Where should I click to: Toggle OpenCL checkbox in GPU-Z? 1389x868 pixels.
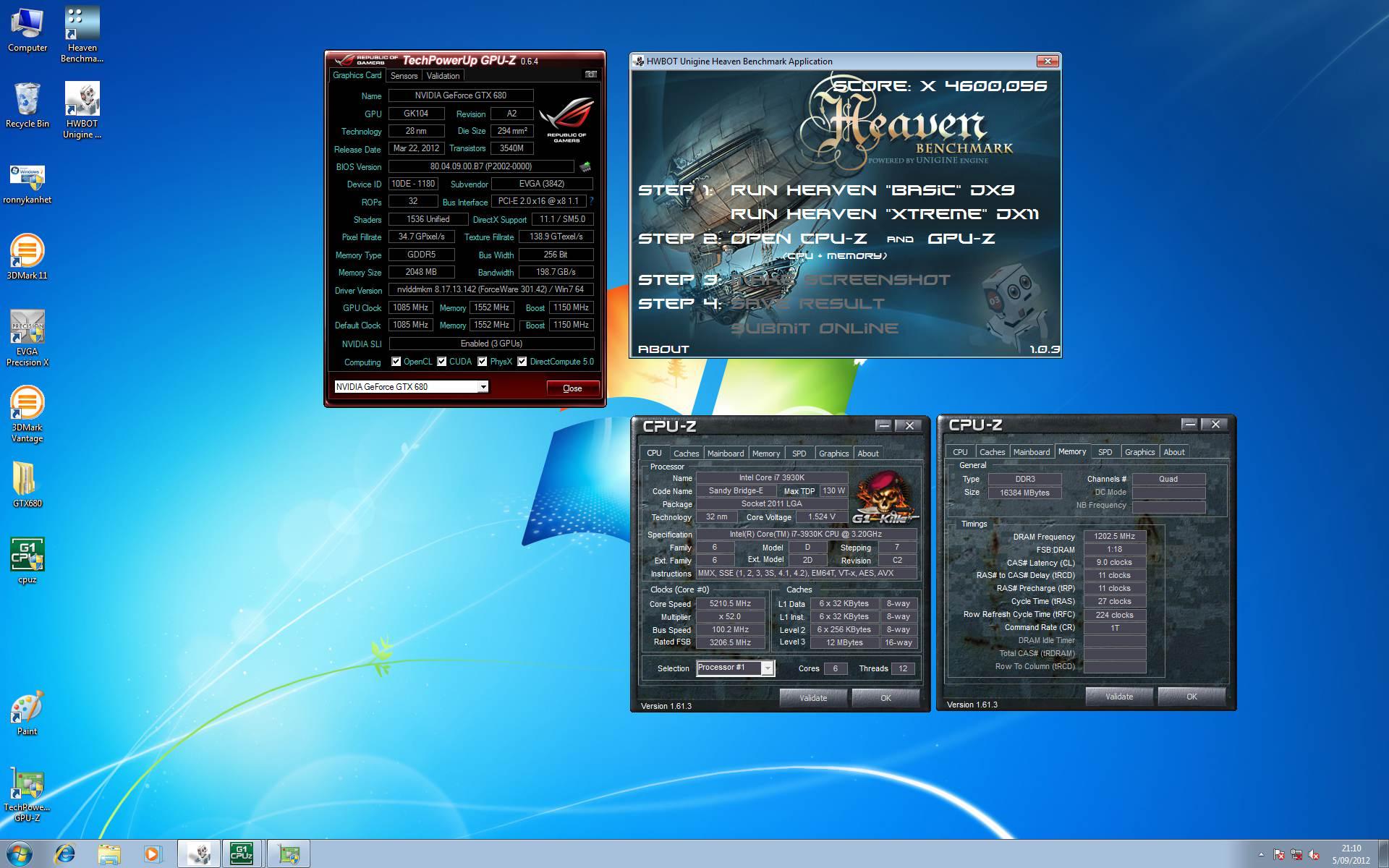[396, 362]
